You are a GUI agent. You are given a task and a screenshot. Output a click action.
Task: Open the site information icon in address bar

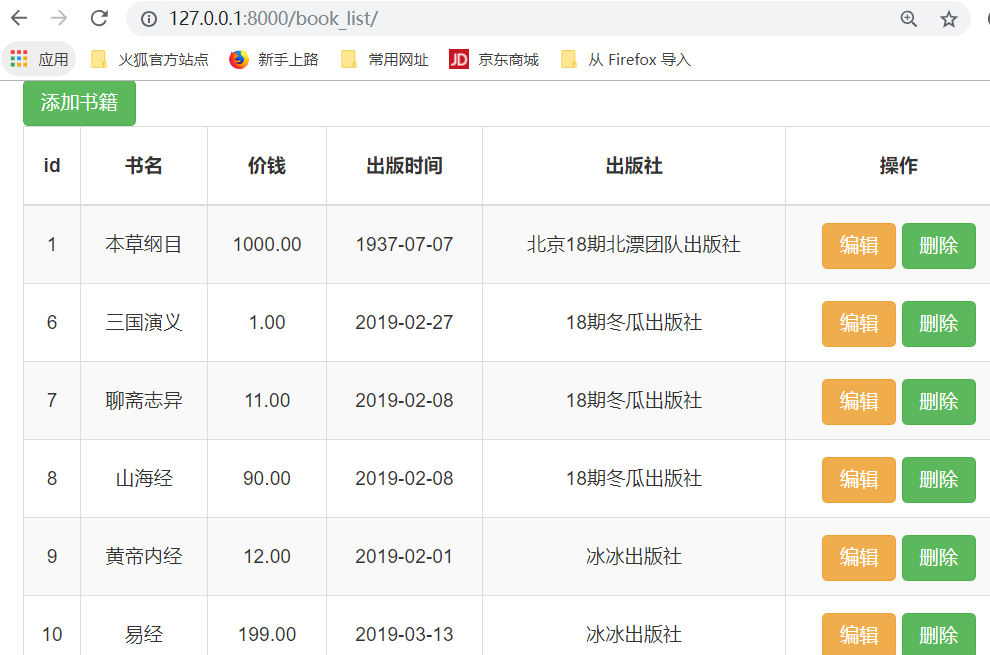tap(149, 19)
